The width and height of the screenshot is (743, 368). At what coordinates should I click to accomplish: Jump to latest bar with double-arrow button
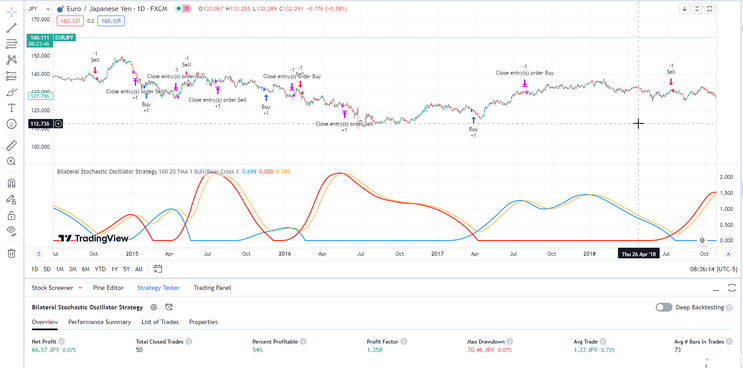702,240
